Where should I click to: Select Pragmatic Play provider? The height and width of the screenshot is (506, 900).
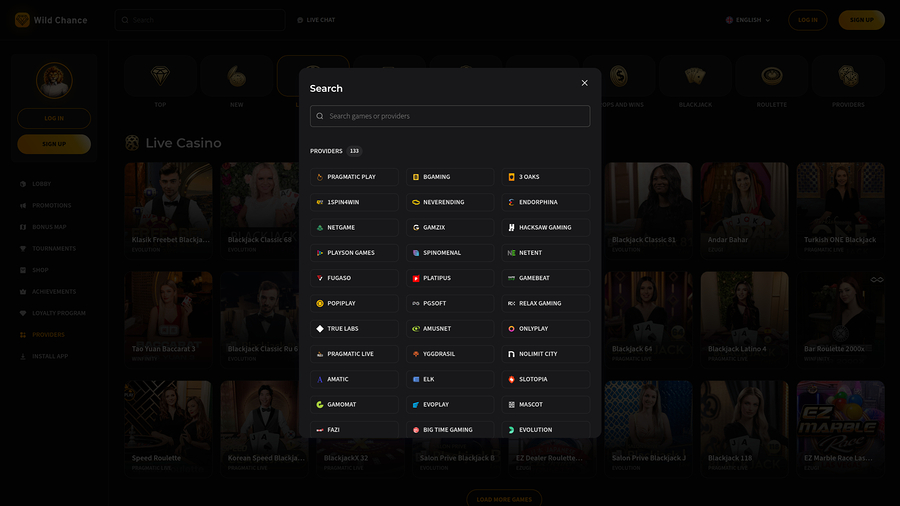pyautogui.click(x=354, y=177)
